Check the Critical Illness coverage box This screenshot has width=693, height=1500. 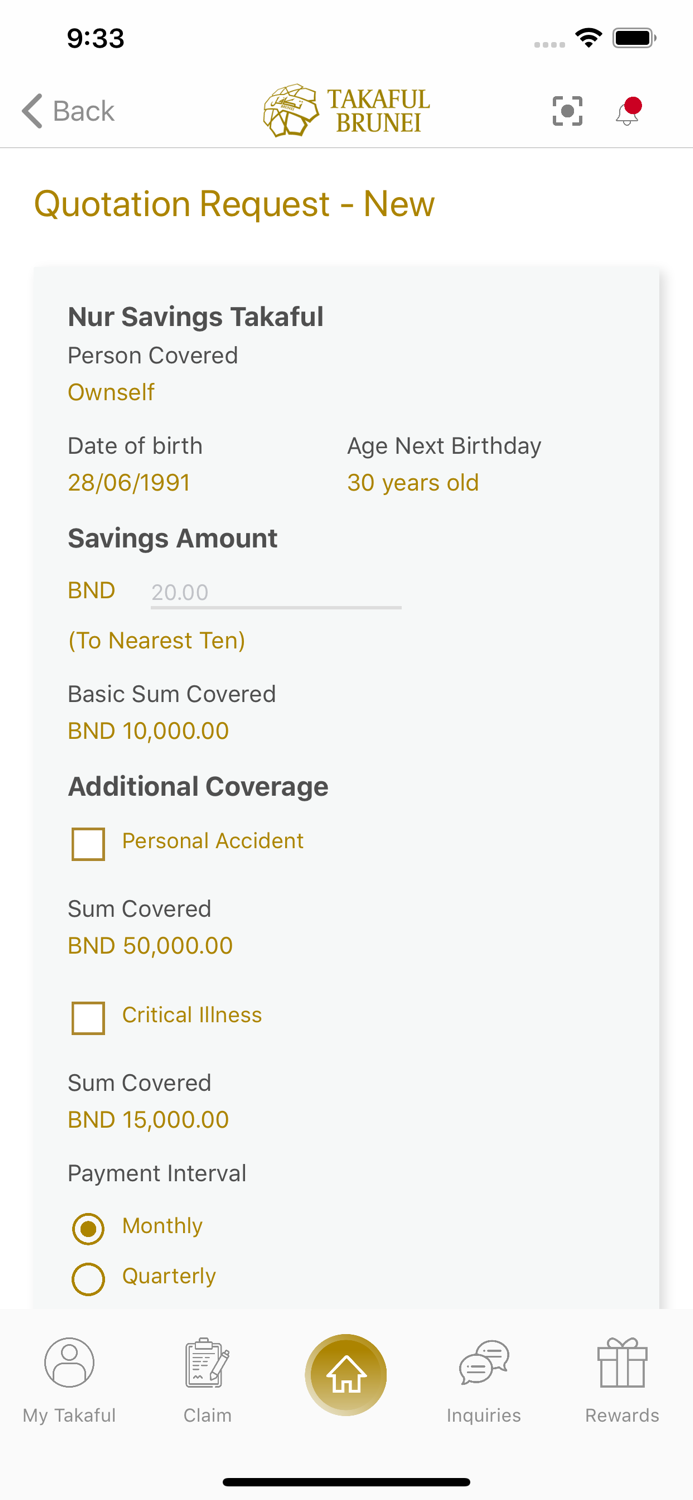pyautogui.click(x=88, y=1018)
